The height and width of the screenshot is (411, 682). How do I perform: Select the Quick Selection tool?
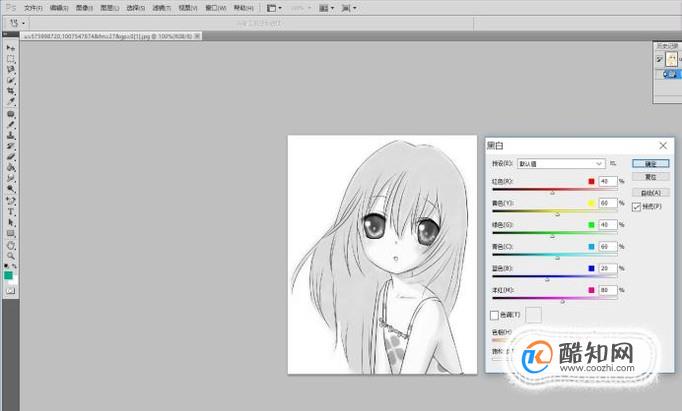[10, 80]
